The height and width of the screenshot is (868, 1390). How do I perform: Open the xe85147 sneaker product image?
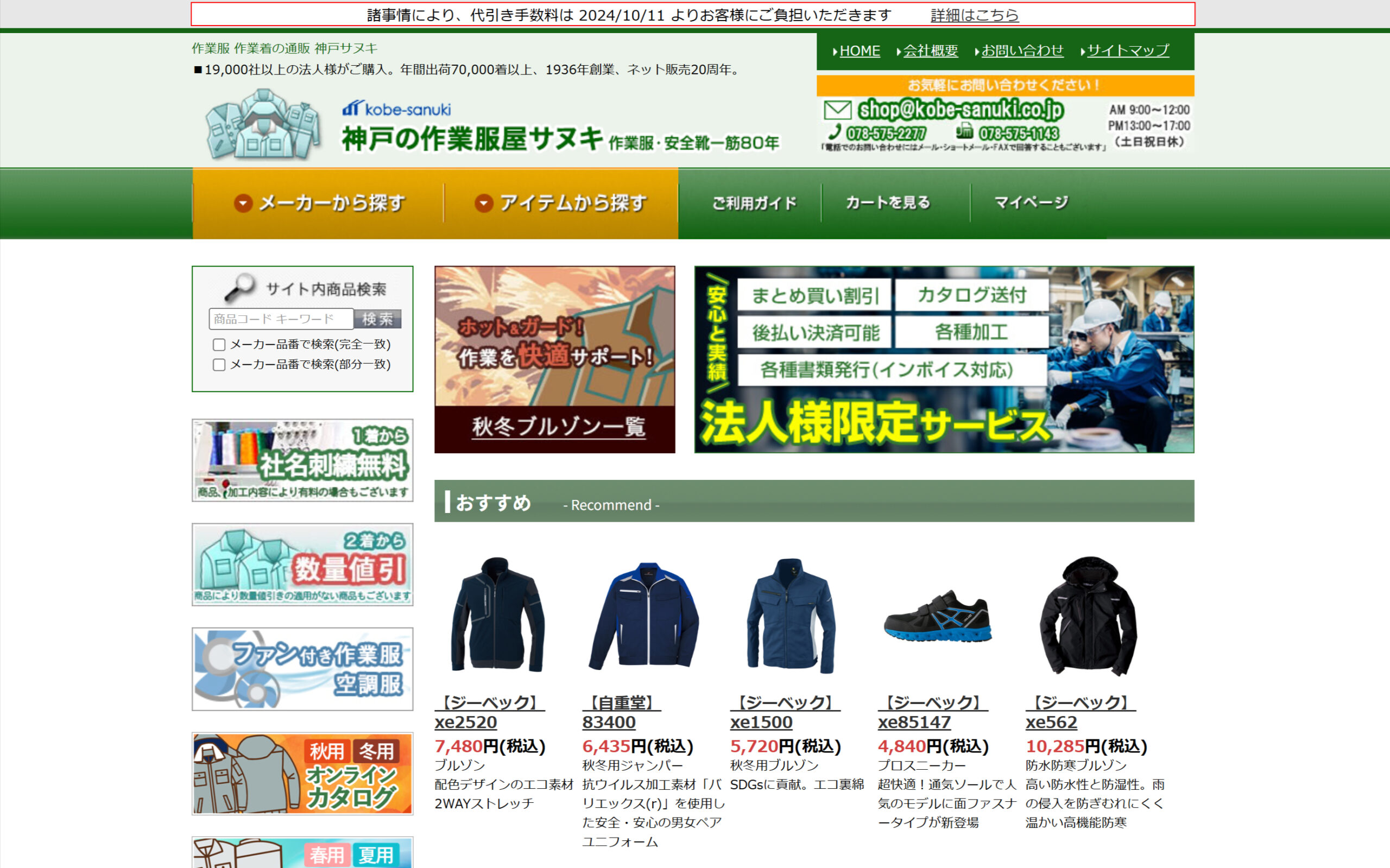(x=937, y=617)
